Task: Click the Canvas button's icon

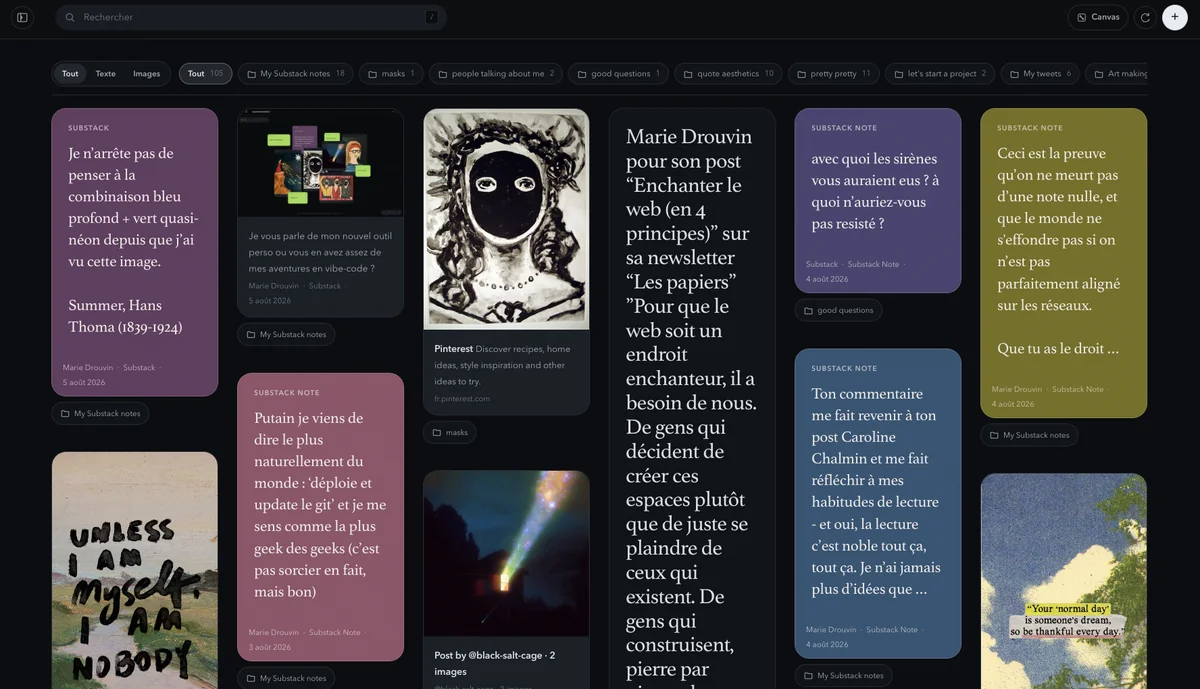Action: tap(1082, 17)
